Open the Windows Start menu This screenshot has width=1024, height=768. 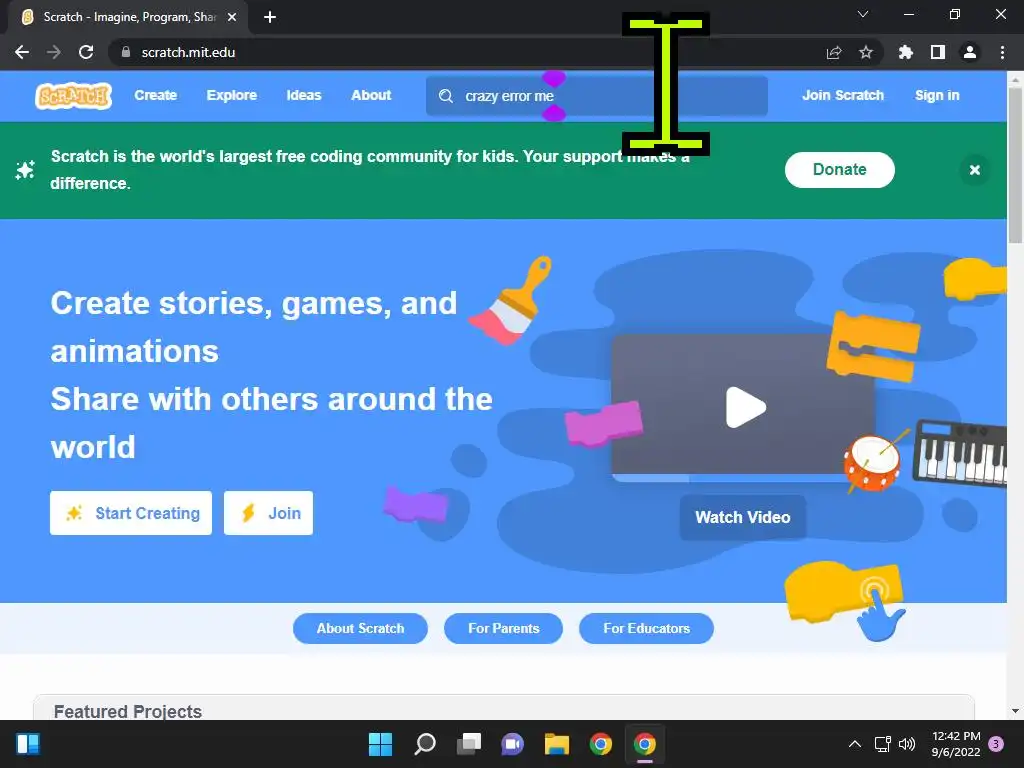click(381, 744)
